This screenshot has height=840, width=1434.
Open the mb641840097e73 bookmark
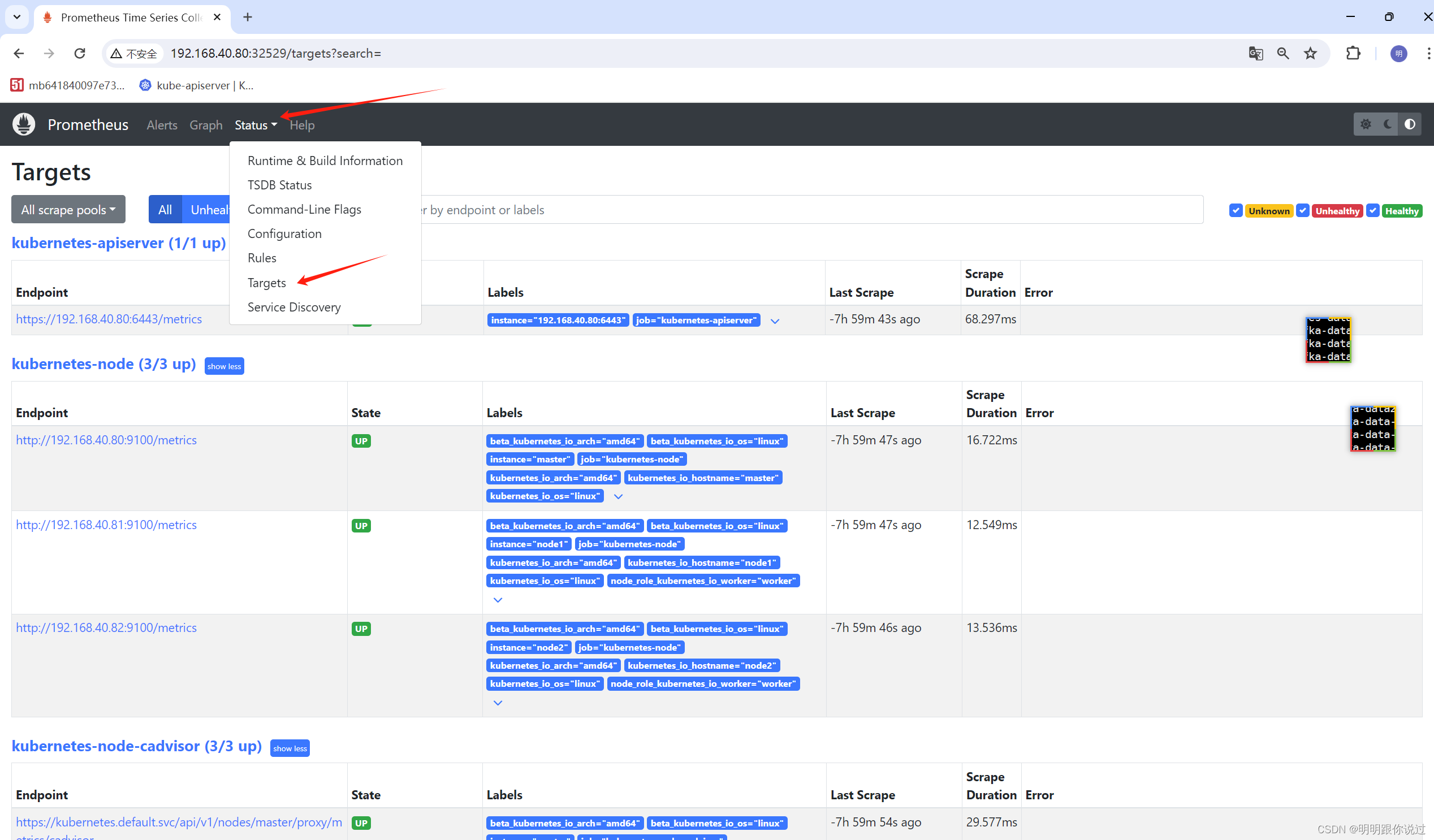[x=68, y=85]
